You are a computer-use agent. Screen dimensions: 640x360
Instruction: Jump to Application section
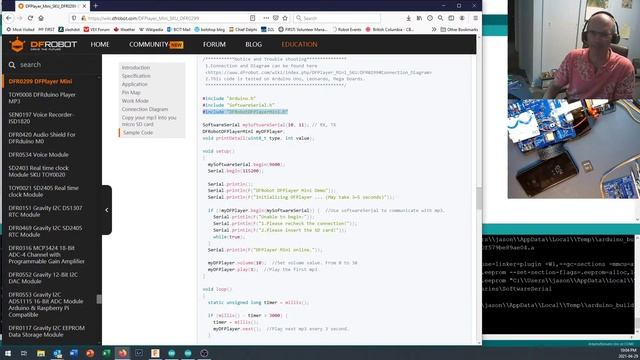pos(134,84)
